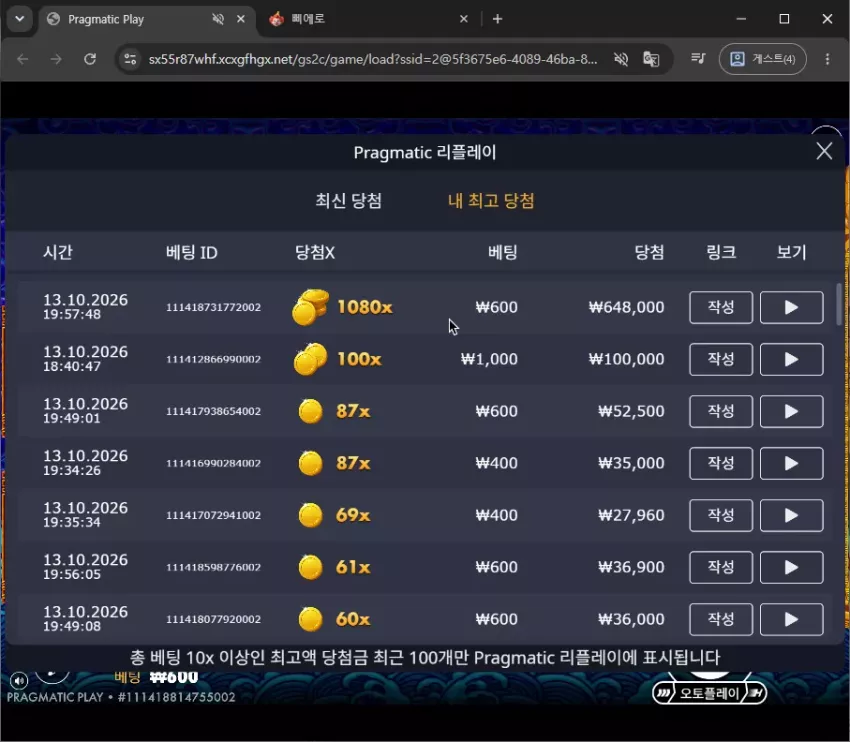Open the 오토플레이 autoplay button
Screen dimensions: 850x742
710,693
